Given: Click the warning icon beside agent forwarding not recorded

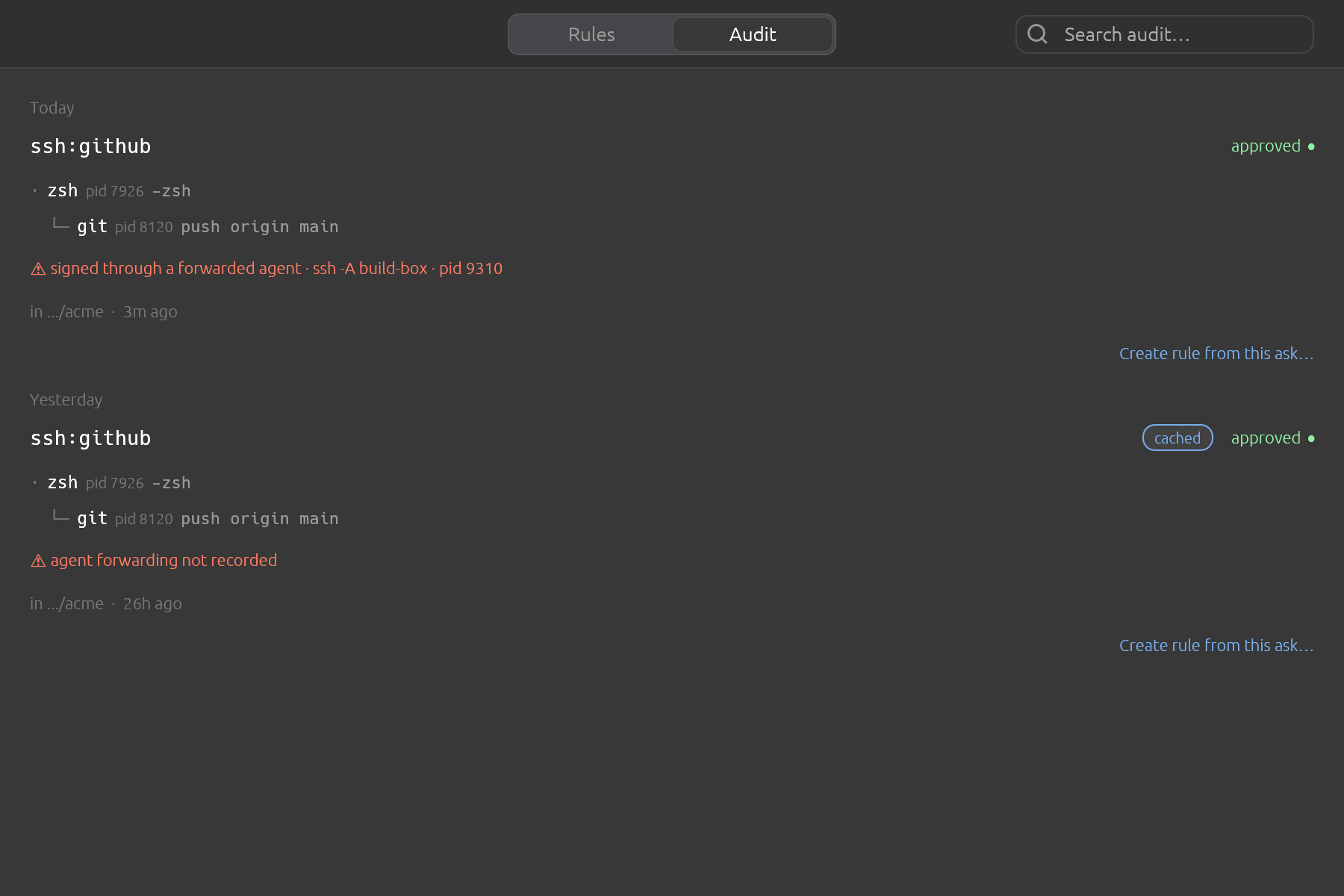Looking at the screenshot, I should point(38,561).
